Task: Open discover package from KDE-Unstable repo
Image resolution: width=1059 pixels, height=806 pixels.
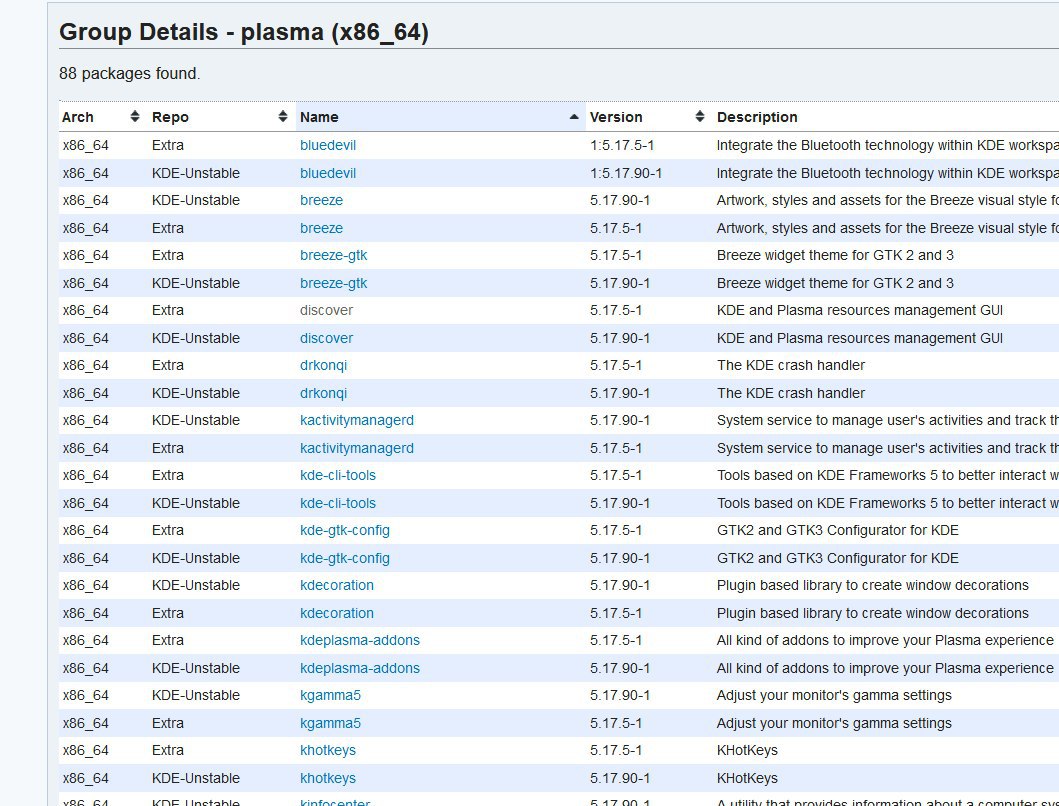Action: pos(326,338)
